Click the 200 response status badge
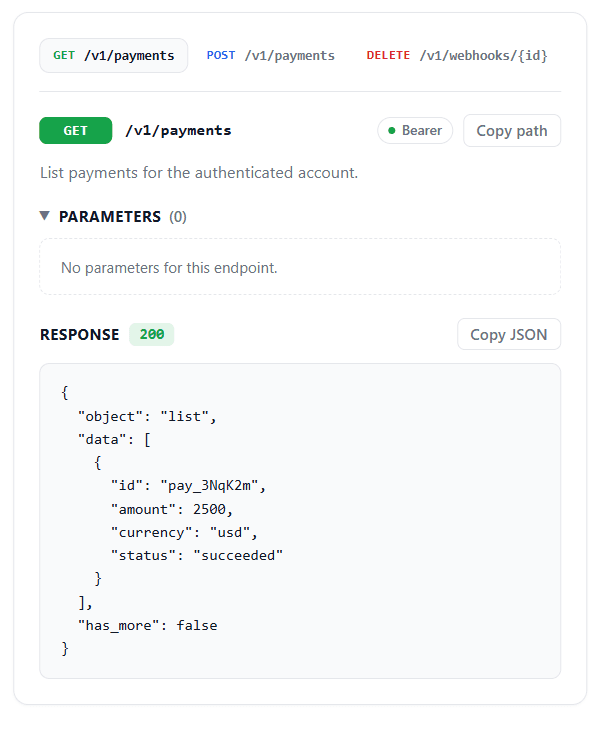 tap(151, 334)
